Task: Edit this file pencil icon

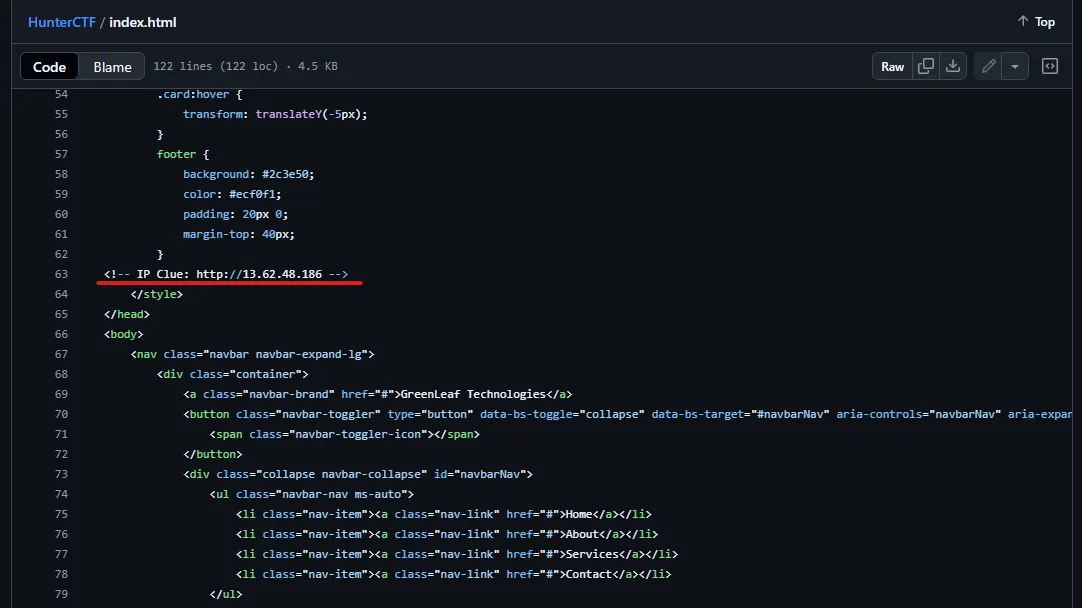Action: (x=988, y=66)
